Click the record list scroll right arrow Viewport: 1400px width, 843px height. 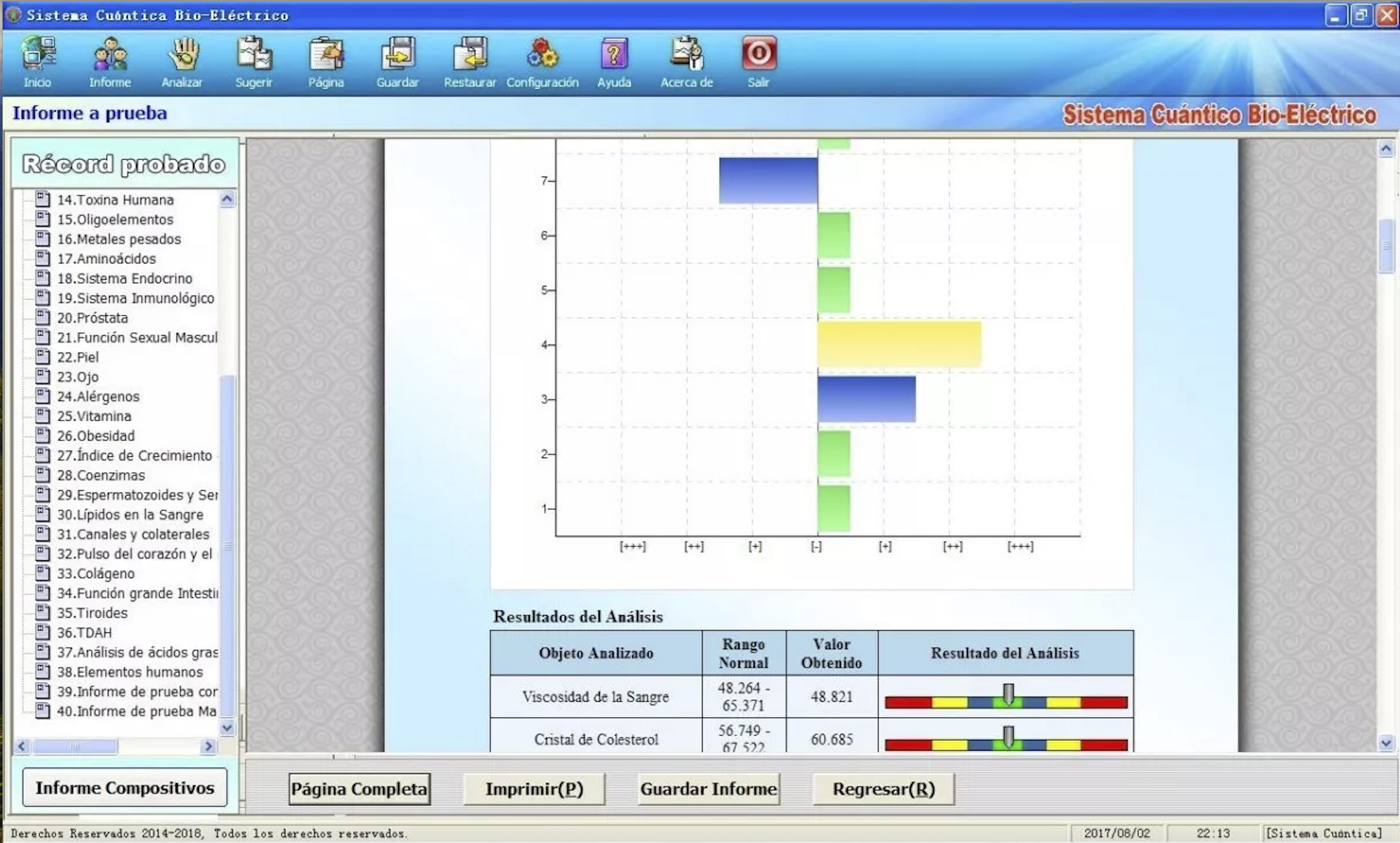(x=208, y=746)
